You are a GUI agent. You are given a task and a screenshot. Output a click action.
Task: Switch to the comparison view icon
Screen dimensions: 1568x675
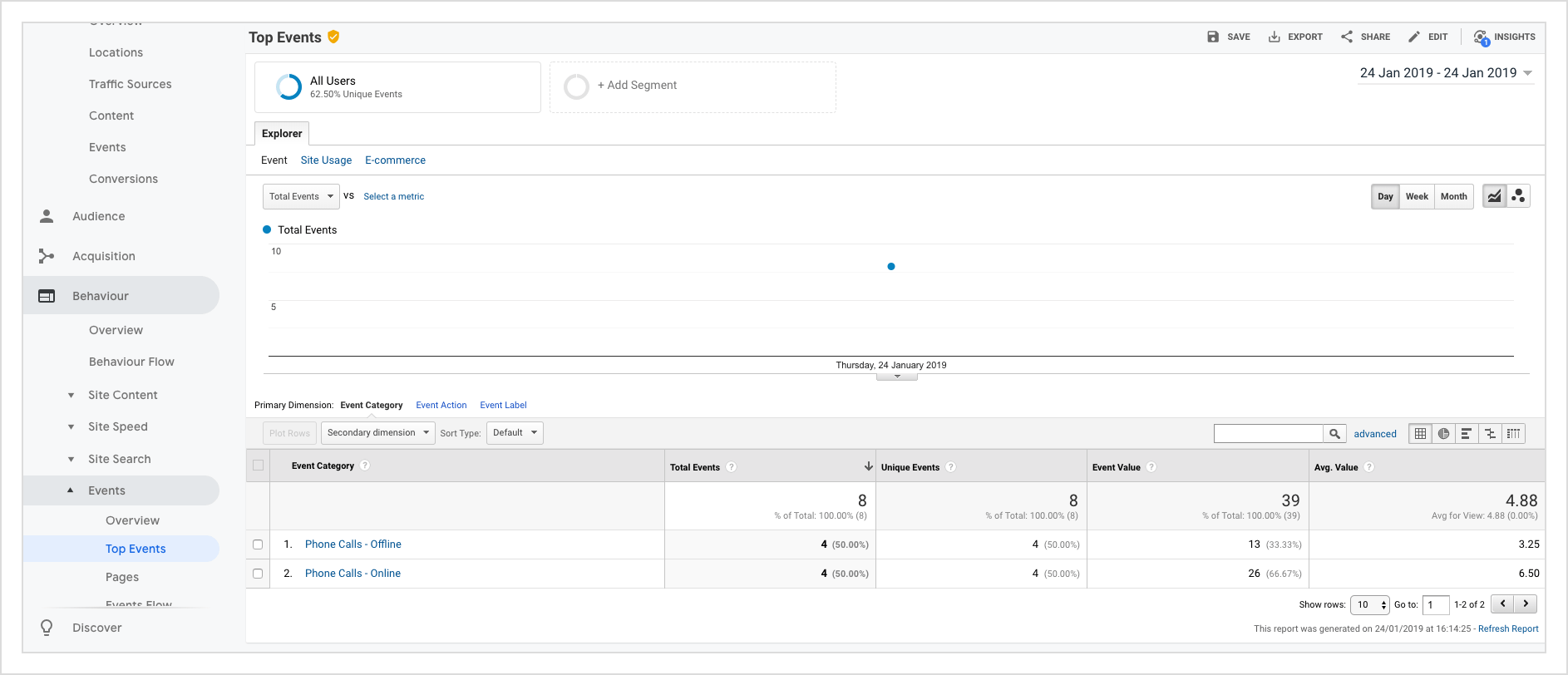point(1490,433)
